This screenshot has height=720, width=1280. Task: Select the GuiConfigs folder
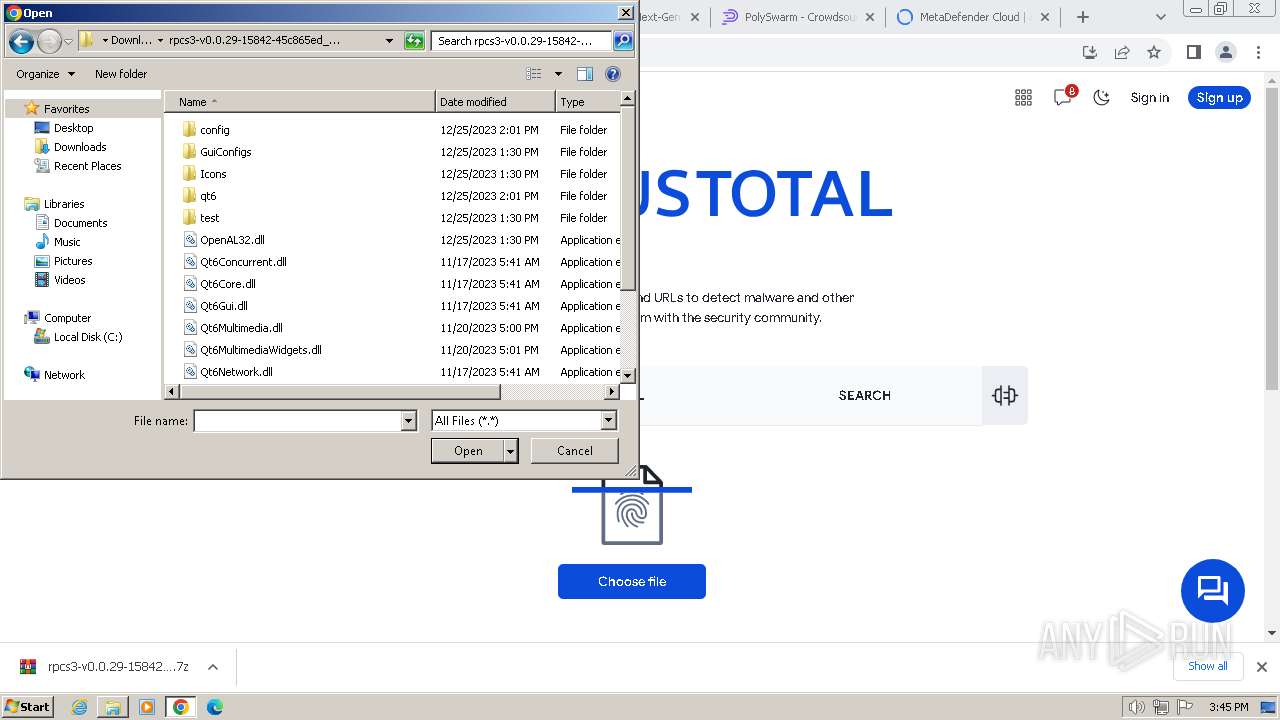[x=225, y=152]
